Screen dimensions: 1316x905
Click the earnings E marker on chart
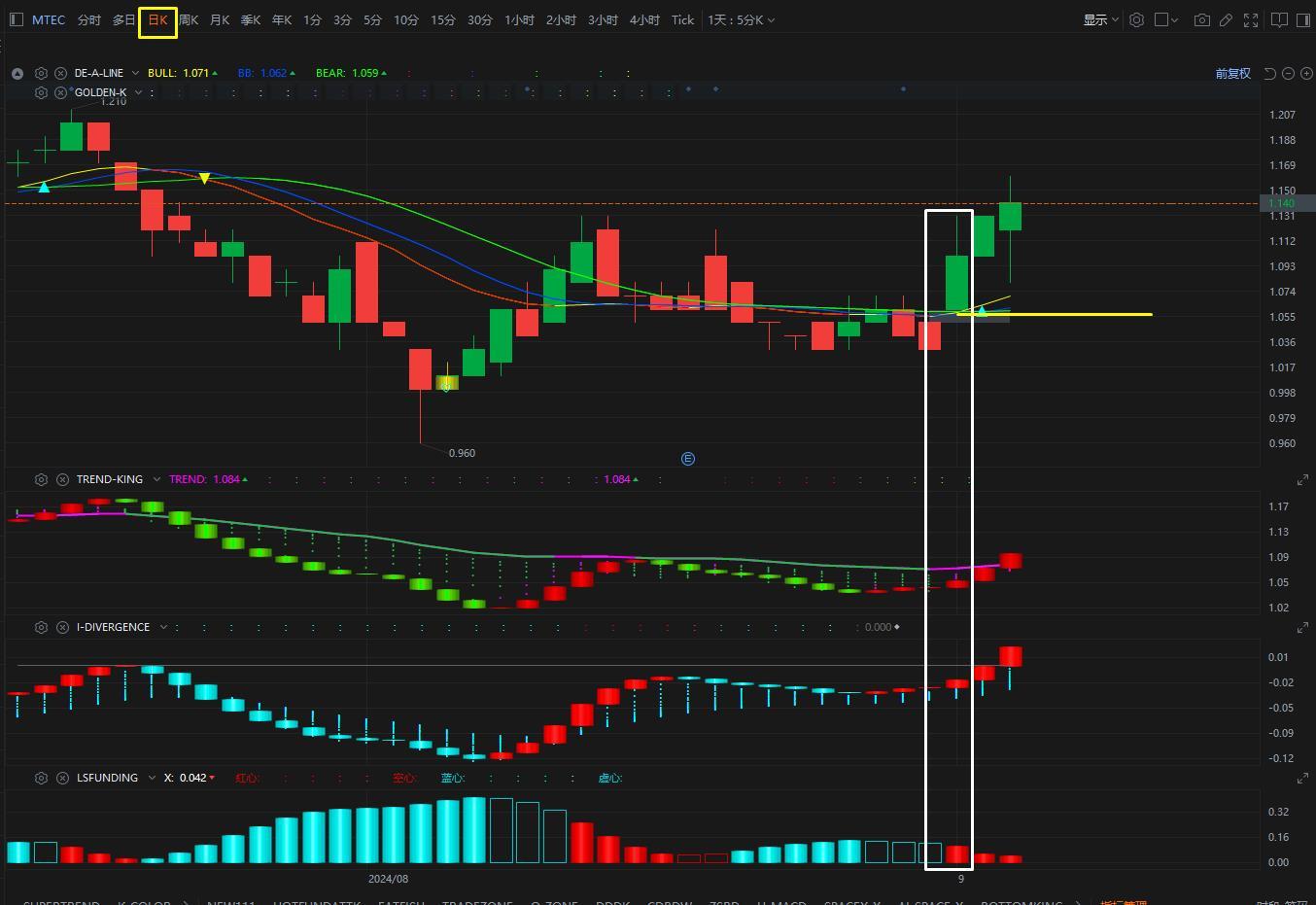coord(688,459)
